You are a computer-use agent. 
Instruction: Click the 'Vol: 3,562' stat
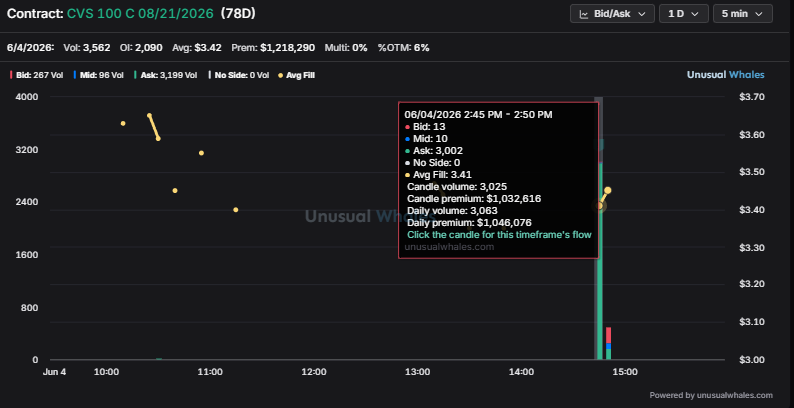click(x=87, y=48)
